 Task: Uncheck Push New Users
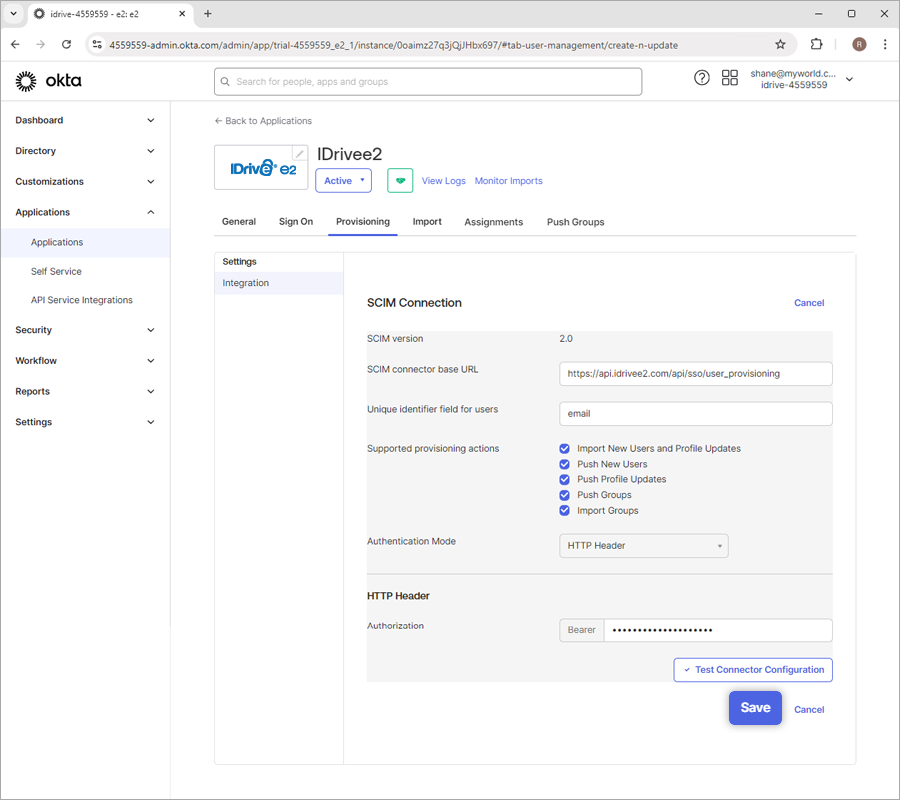point(565,464)
